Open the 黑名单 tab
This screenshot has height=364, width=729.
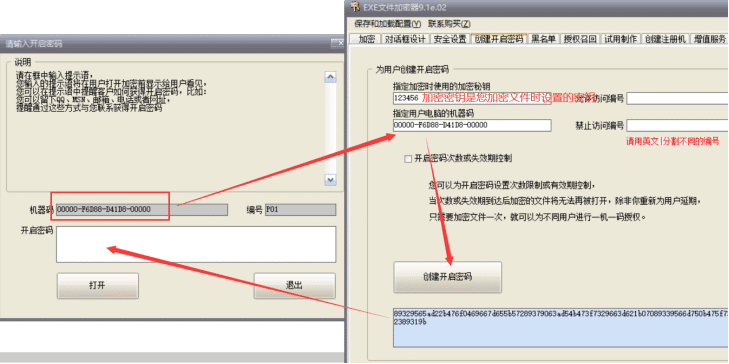[543, 39]
